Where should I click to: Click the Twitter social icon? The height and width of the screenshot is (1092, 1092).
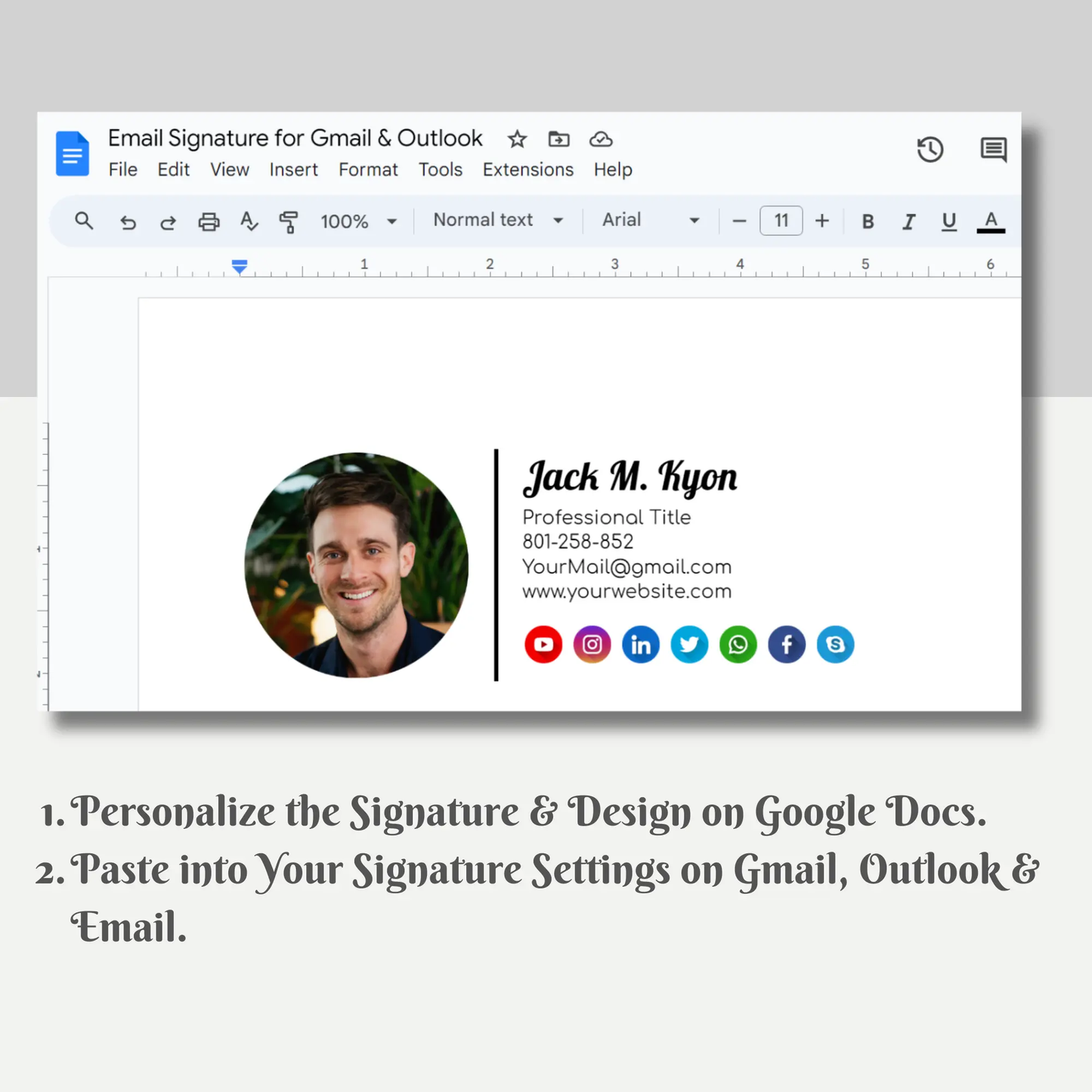pos(689,645)
